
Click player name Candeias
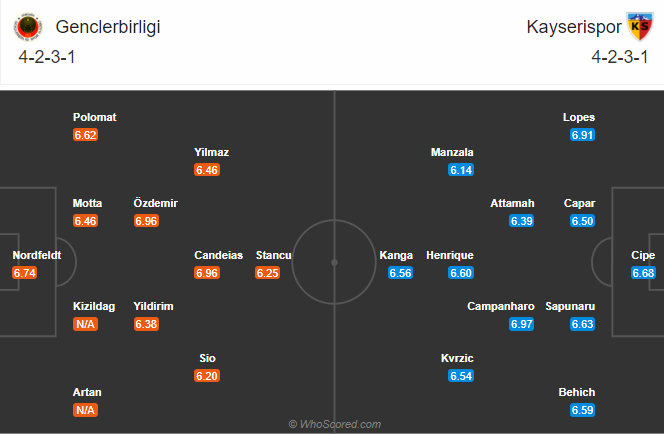click(x=219, y=255)
